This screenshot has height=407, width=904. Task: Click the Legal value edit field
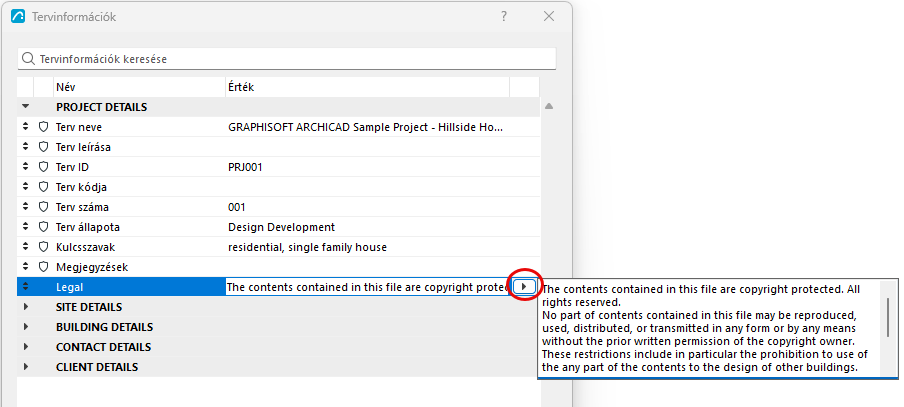(367, 287)
